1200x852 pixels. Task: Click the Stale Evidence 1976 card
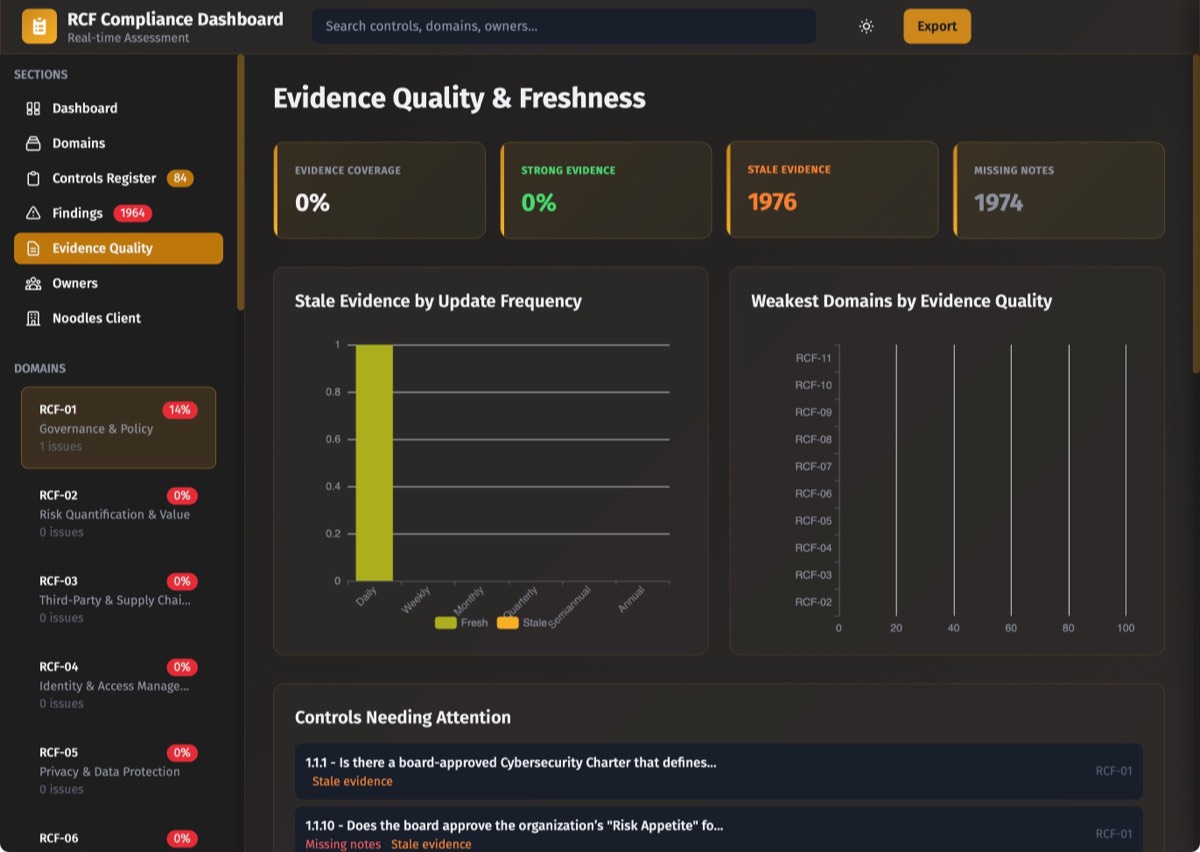point(832,190)
